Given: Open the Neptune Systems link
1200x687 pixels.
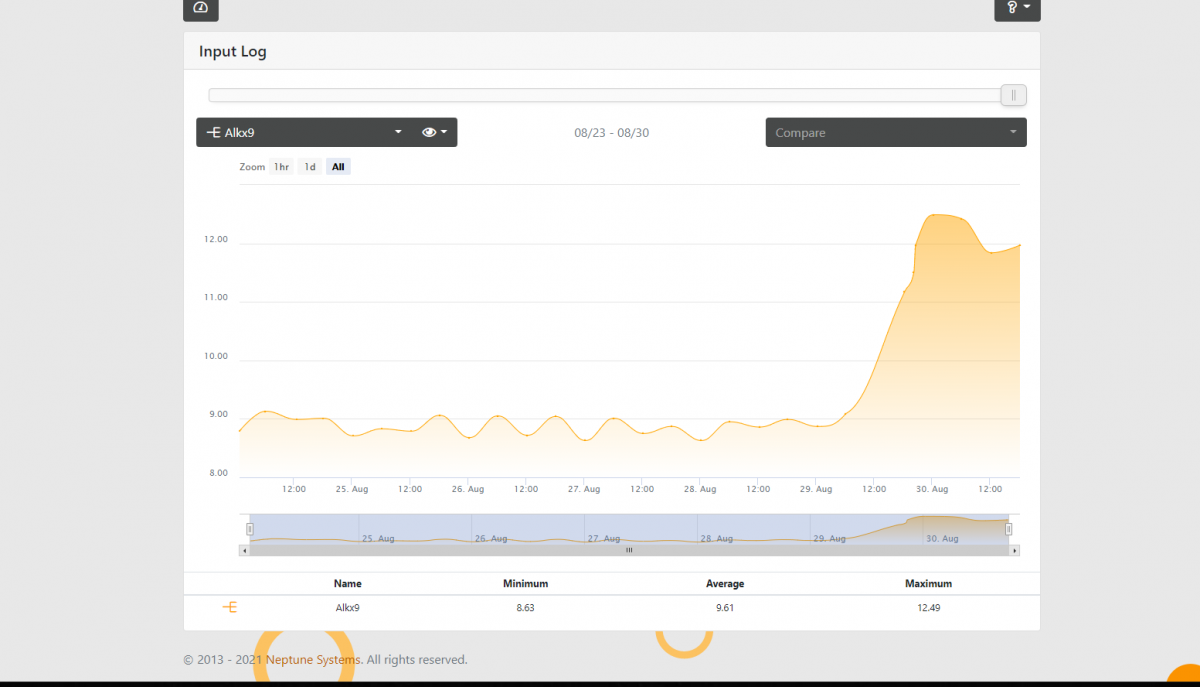Looking at the screenshot, I should point(313,660).
